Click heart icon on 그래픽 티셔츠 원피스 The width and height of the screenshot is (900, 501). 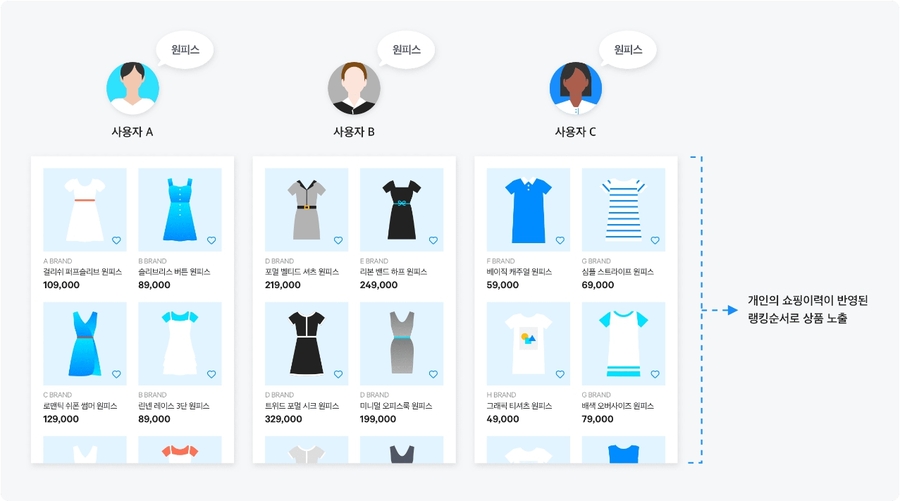click(560, 374)
